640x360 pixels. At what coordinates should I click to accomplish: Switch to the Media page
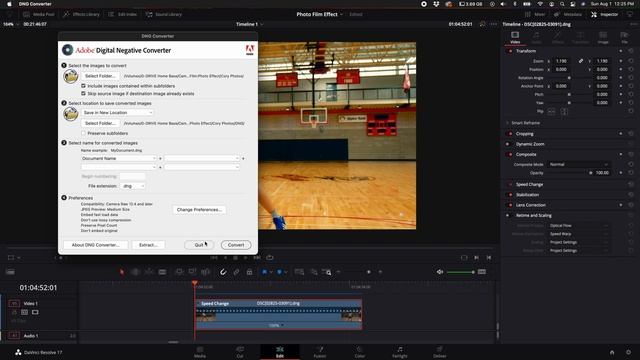(200, 352)
